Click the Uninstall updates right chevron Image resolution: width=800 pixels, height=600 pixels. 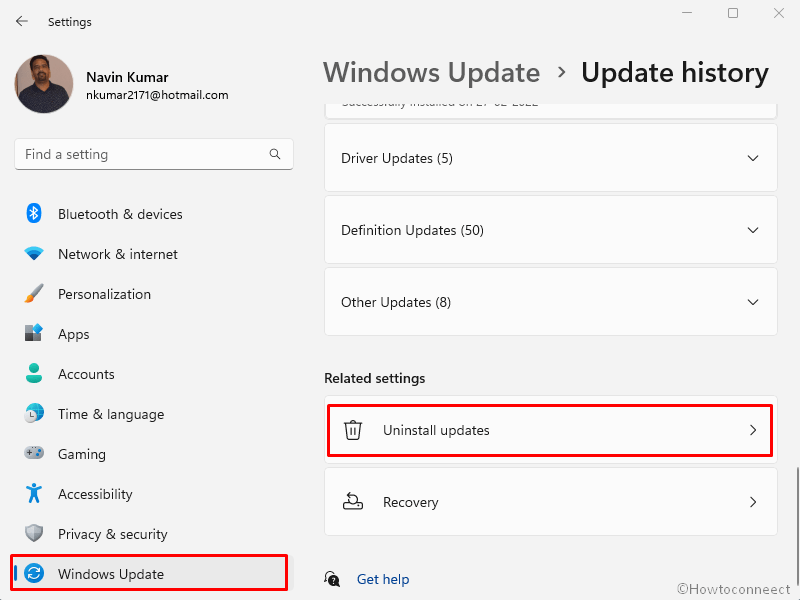pyautogui.click(x=753, y=430)
